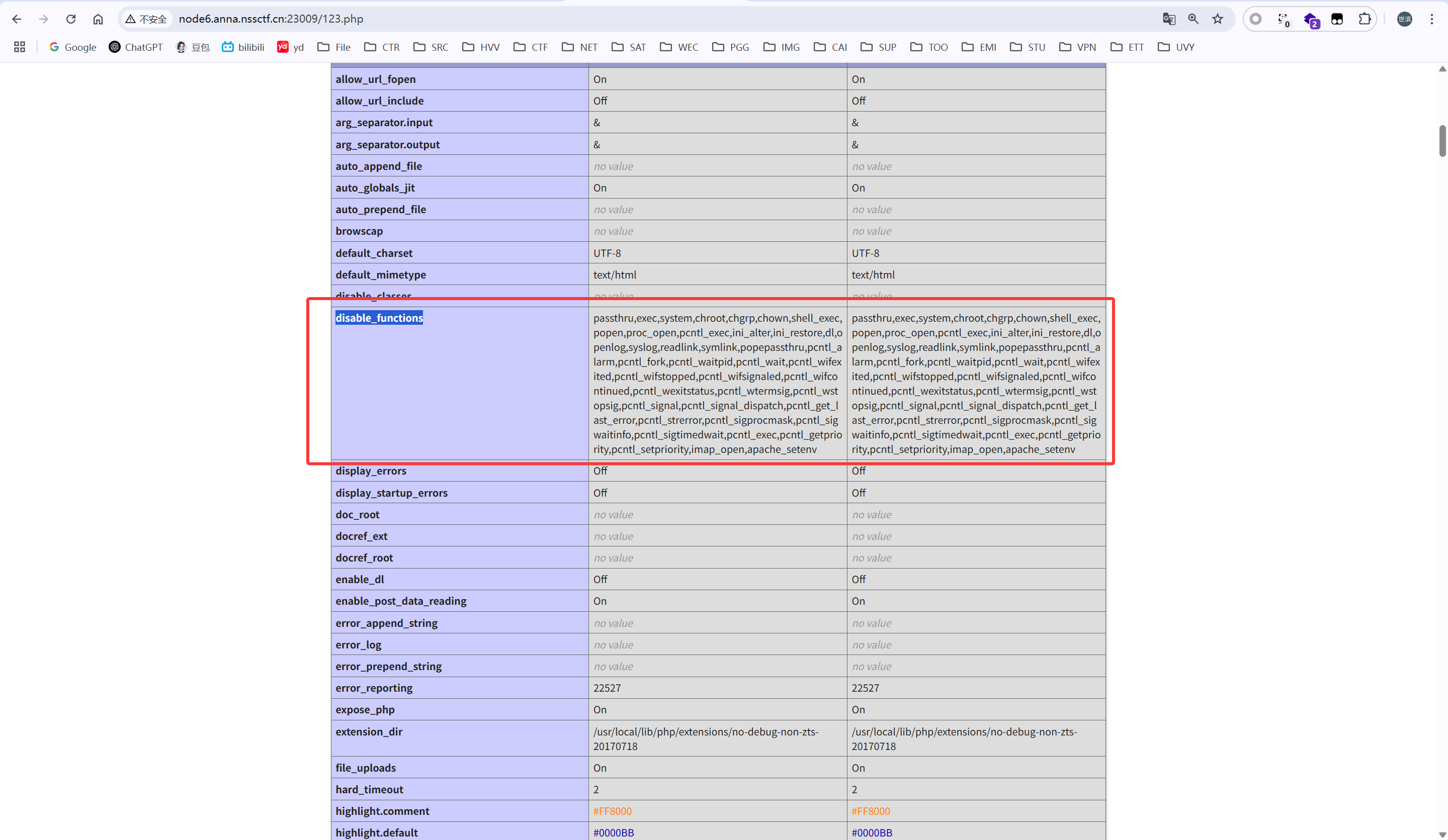Open the bilibili bookmark
The height and width of the screenshot is (840, 1448).
click(243, 47)
